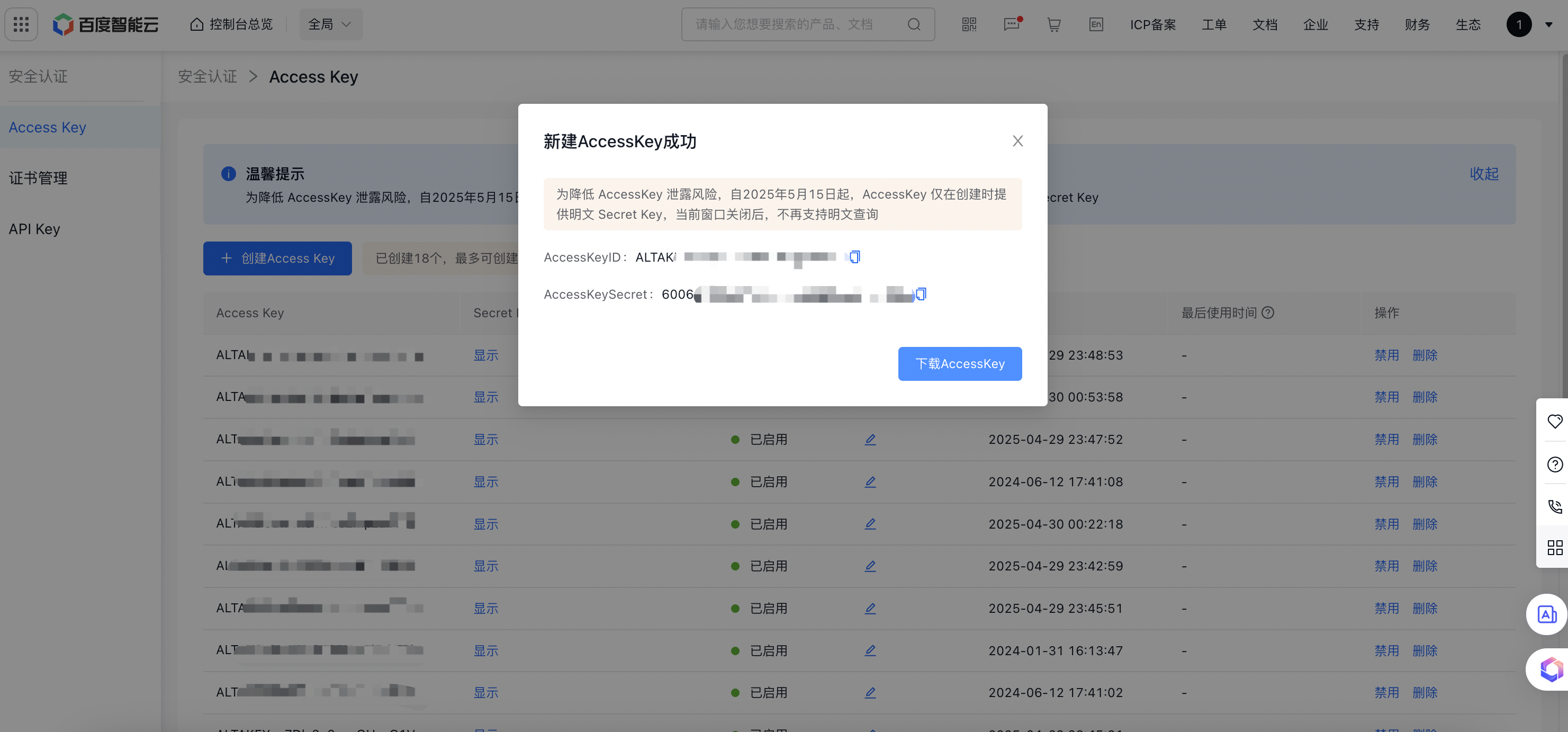1568x732 pixels.
Task: Show secret for the 00:53:58 row
Action: coord(486,397)
